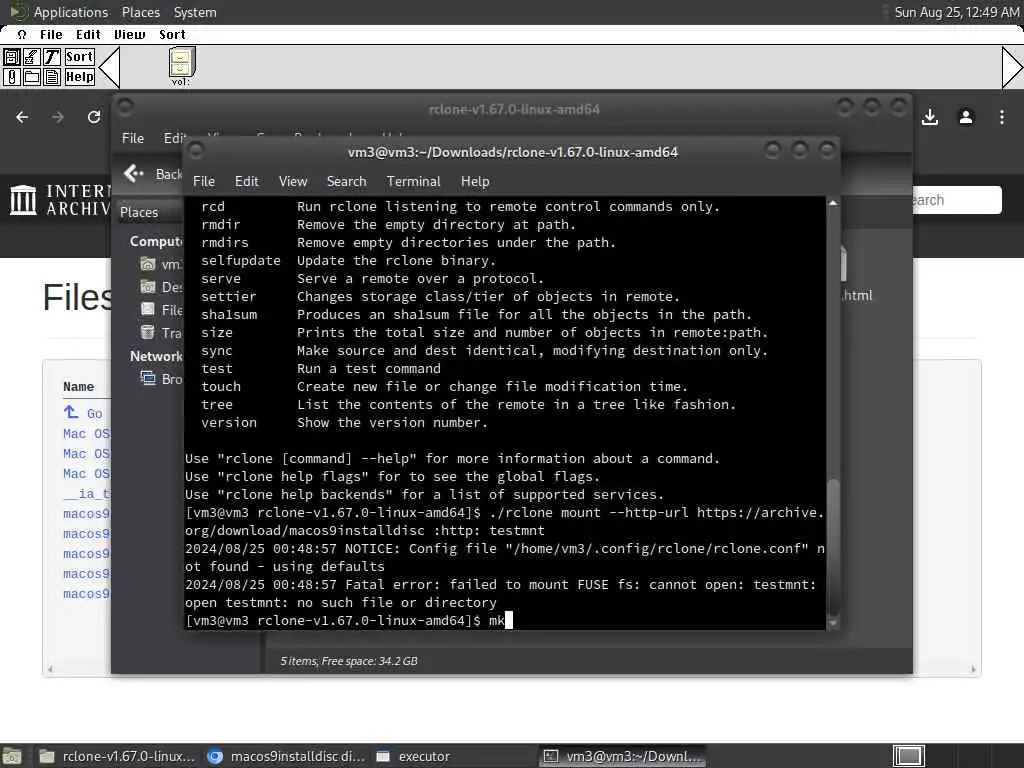Open the terminal's File menu

204,182
